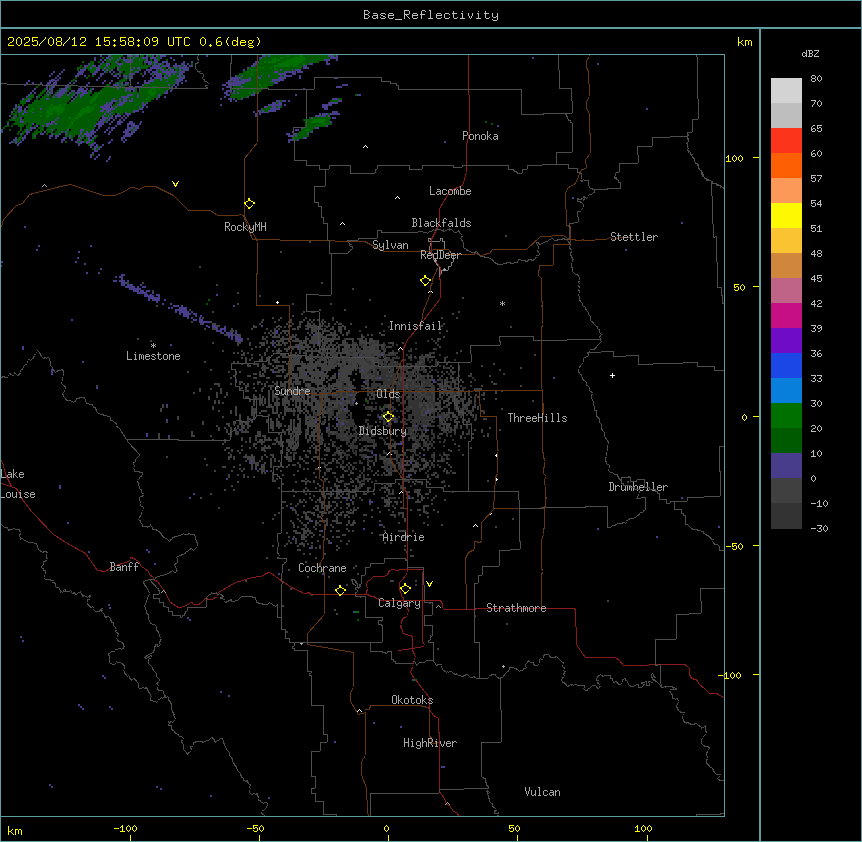Image resolution: width=862 pixels, height=842 pixels.
Task: Click yellow V marker northwest of RockyMH
Action: (x=175, y=184)
